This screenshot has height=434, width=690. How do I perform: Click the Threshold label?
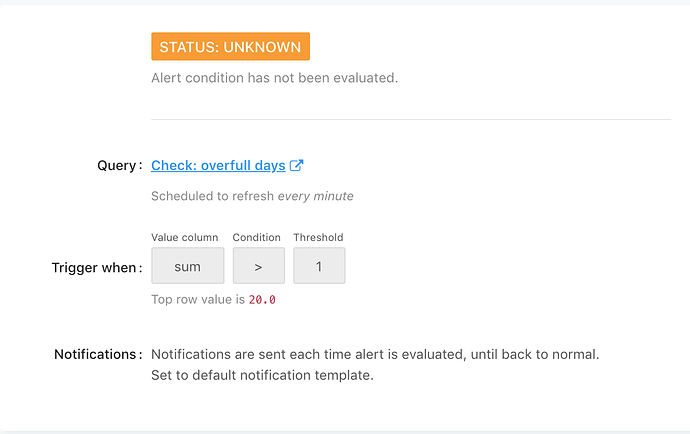[x=319, y=237]
